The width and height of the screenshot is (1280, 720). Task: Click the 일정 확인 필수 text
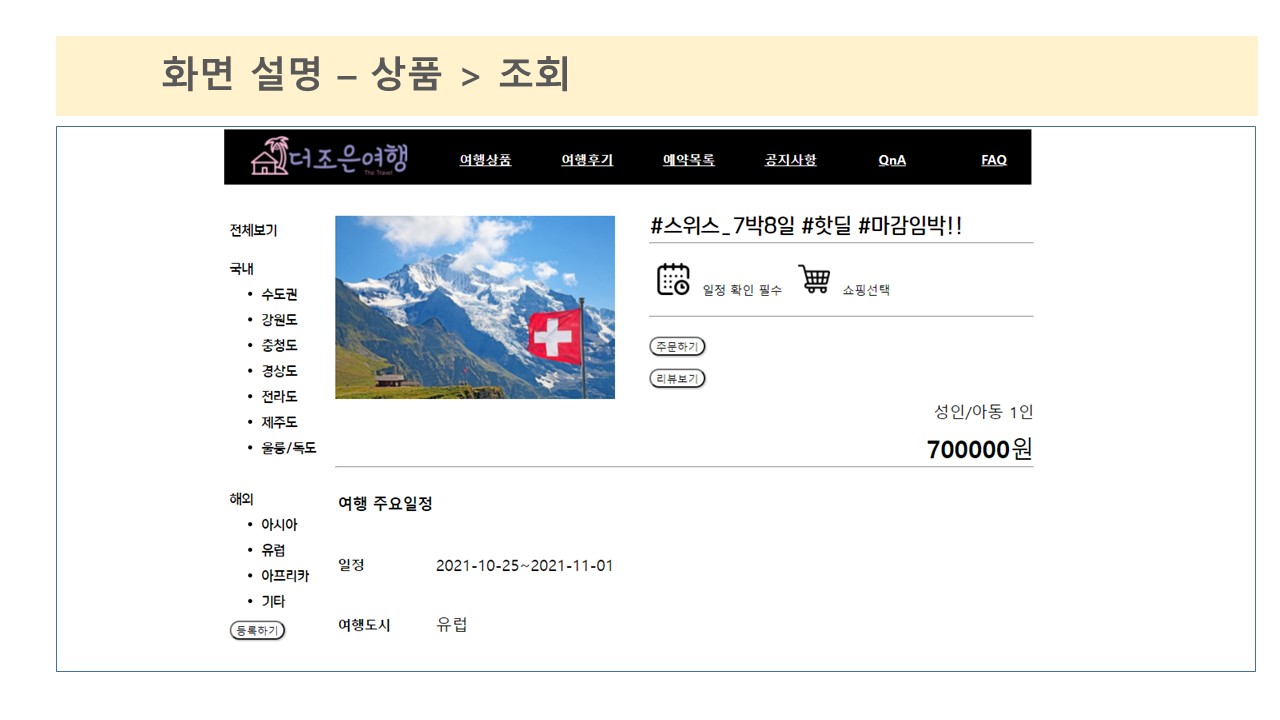[742, 290]
